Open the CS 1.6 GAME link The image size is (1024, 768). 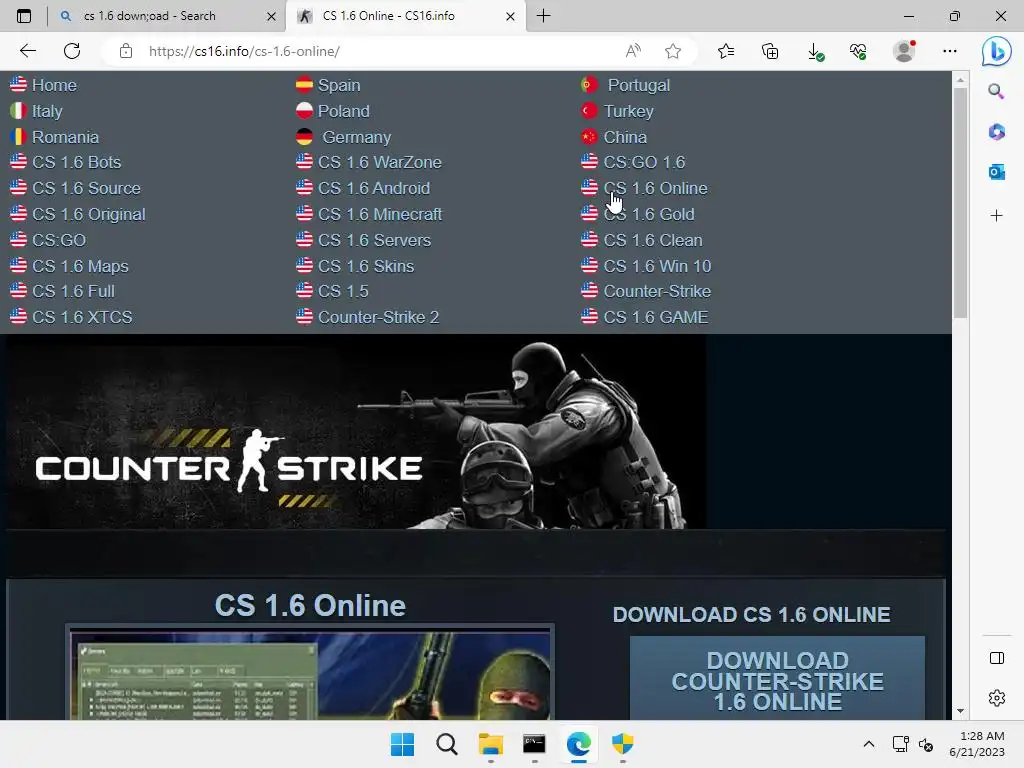click(x=656, y=317)
